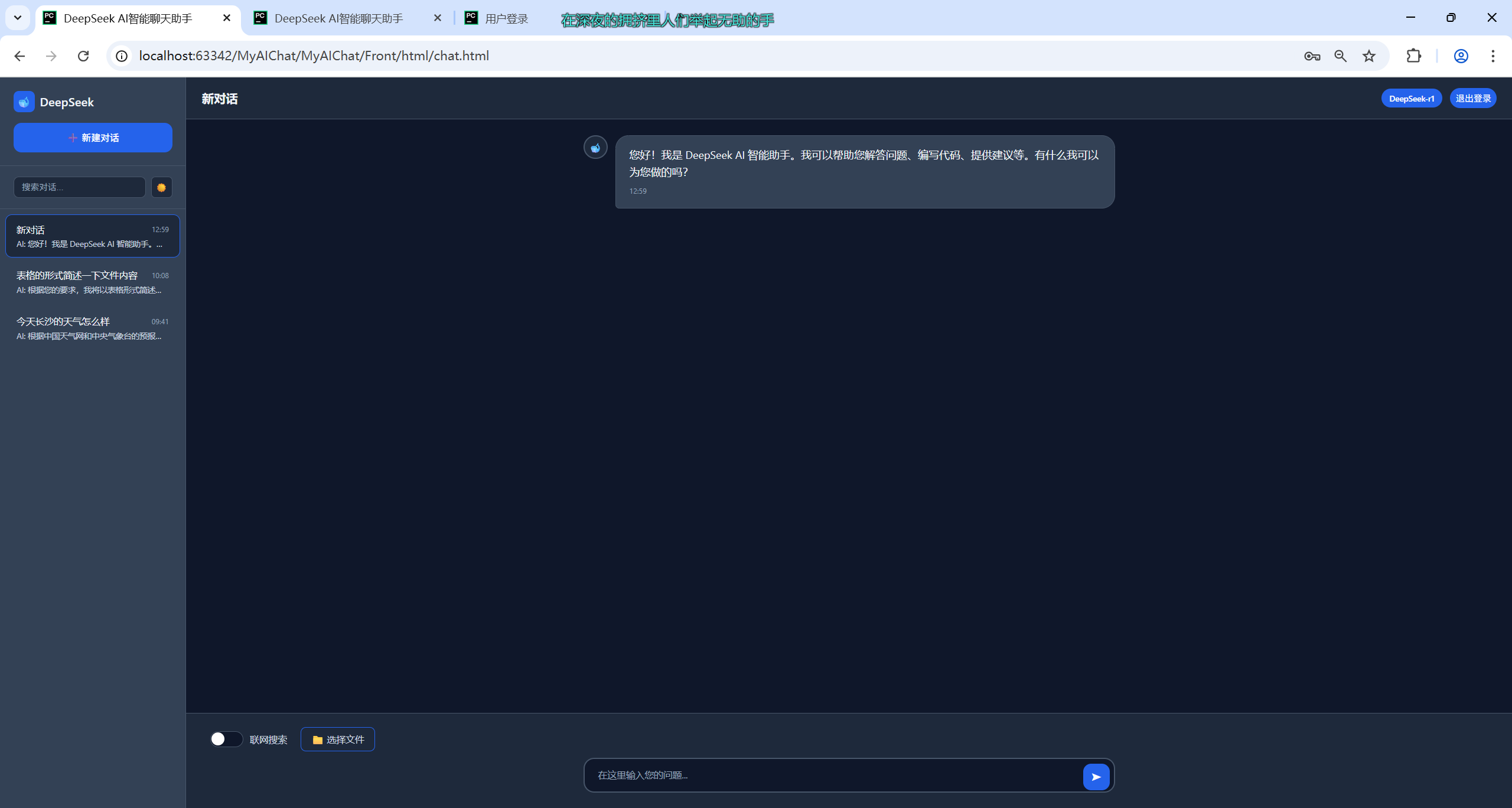Open the browser extensions puzzle icon
The width and height of the screenshot is (1512, 808).
tap(1413, 56)
